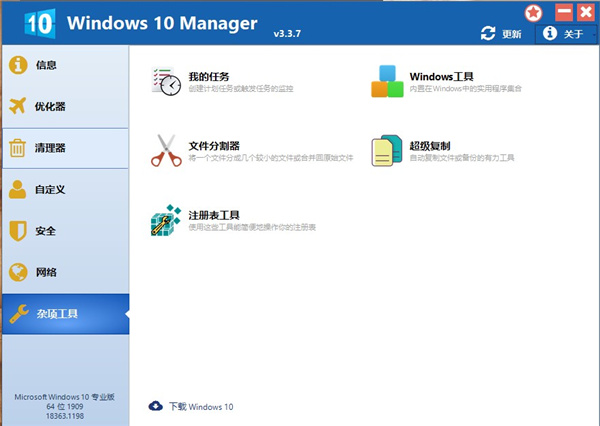Image resolution: width=600 pixels, height=426 pixels.
Task: Click the 我的任务 description text
Action: pyautogui.click(x=241, y=89)
